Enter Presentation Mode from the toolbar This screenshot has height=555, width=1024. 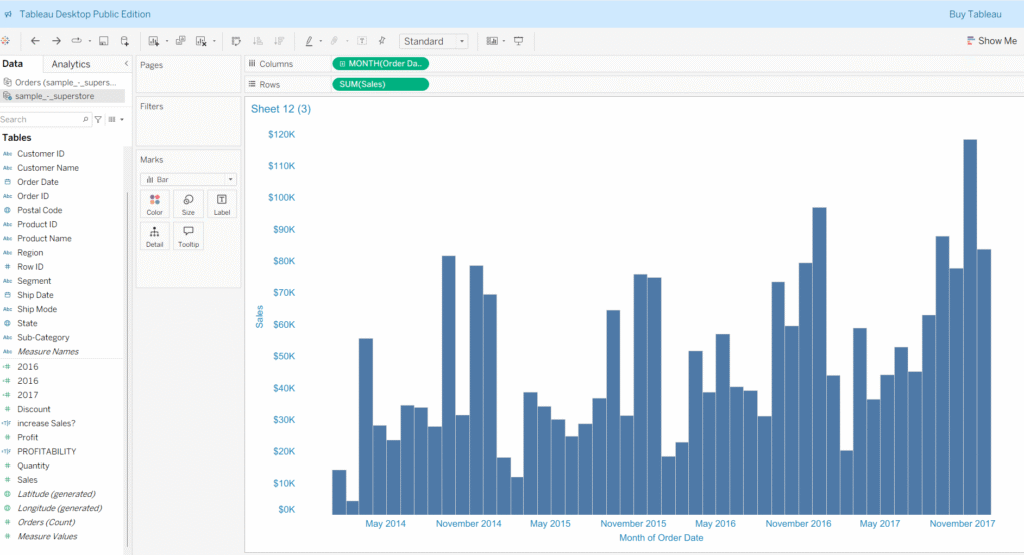(x=518, y=41)
